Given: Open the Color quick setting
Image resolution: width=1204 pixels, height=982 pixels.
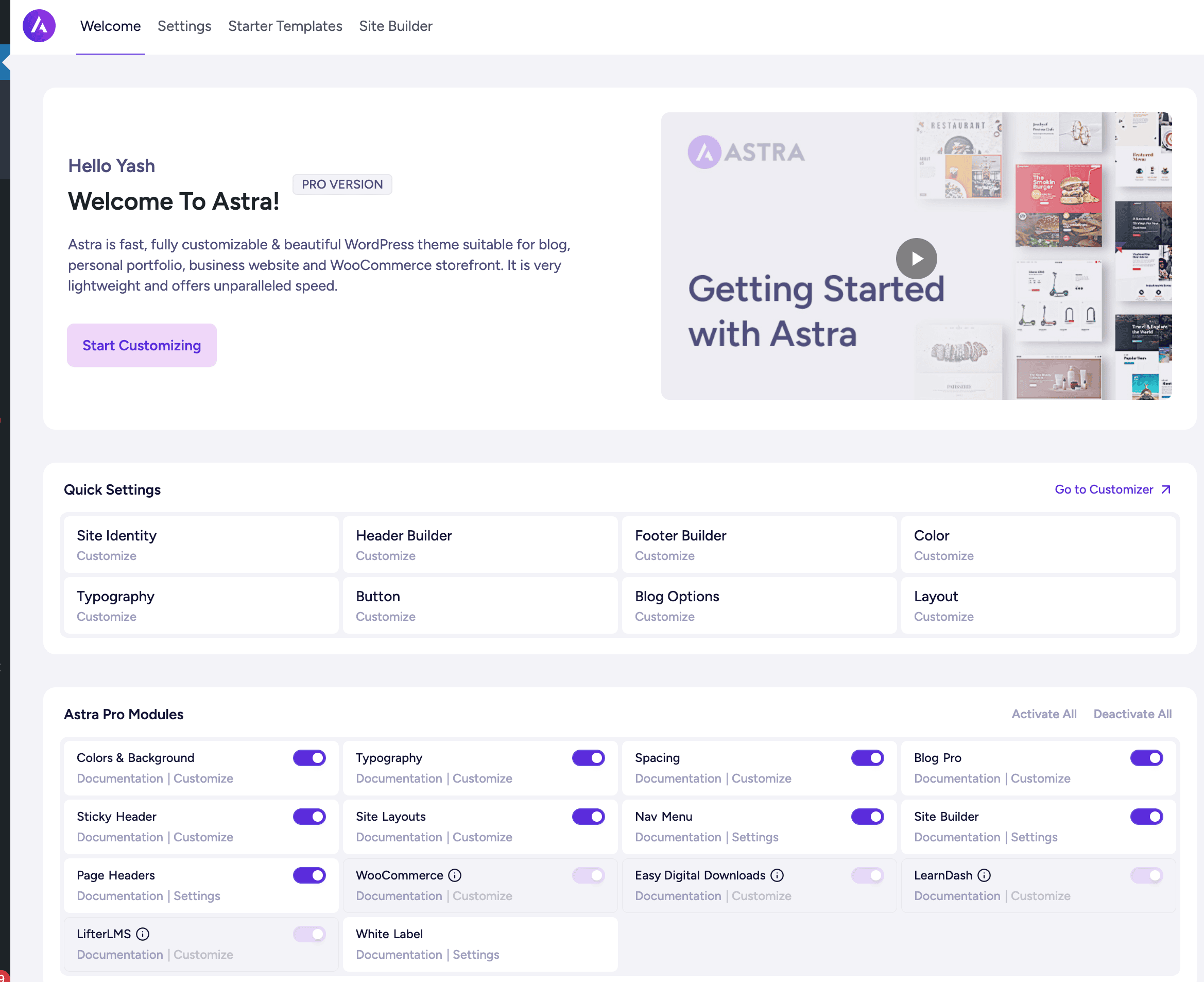Looking at the screenshot, I should 1038,545.
